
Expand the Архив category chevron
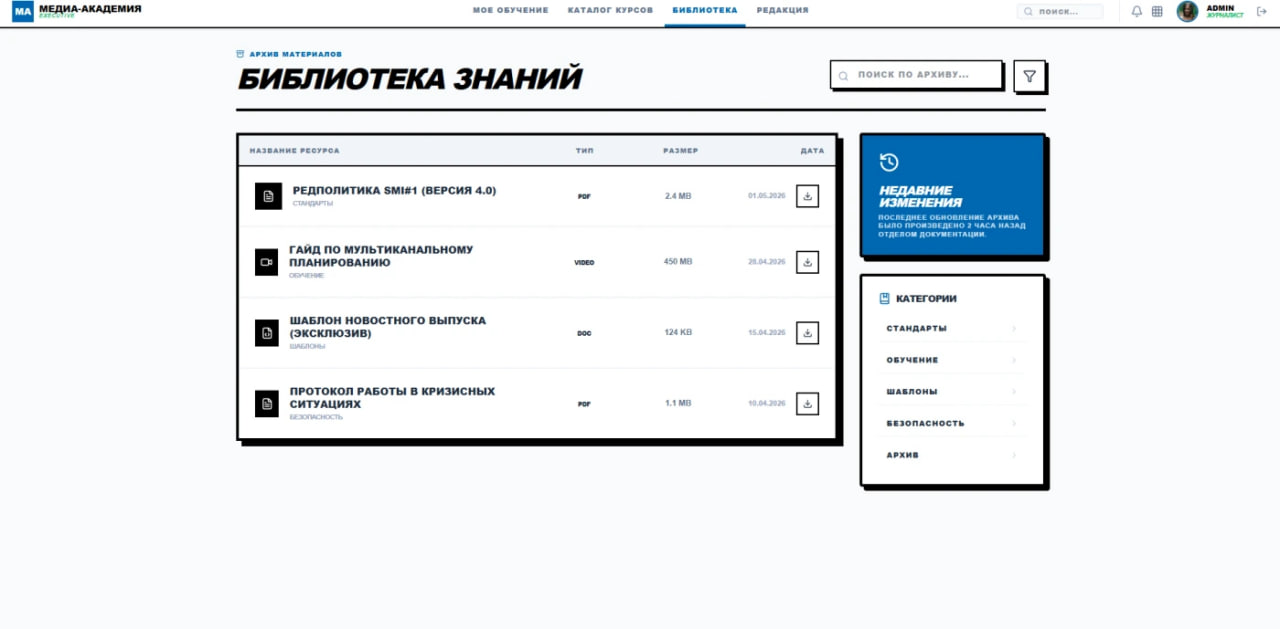coord(1014,455)
